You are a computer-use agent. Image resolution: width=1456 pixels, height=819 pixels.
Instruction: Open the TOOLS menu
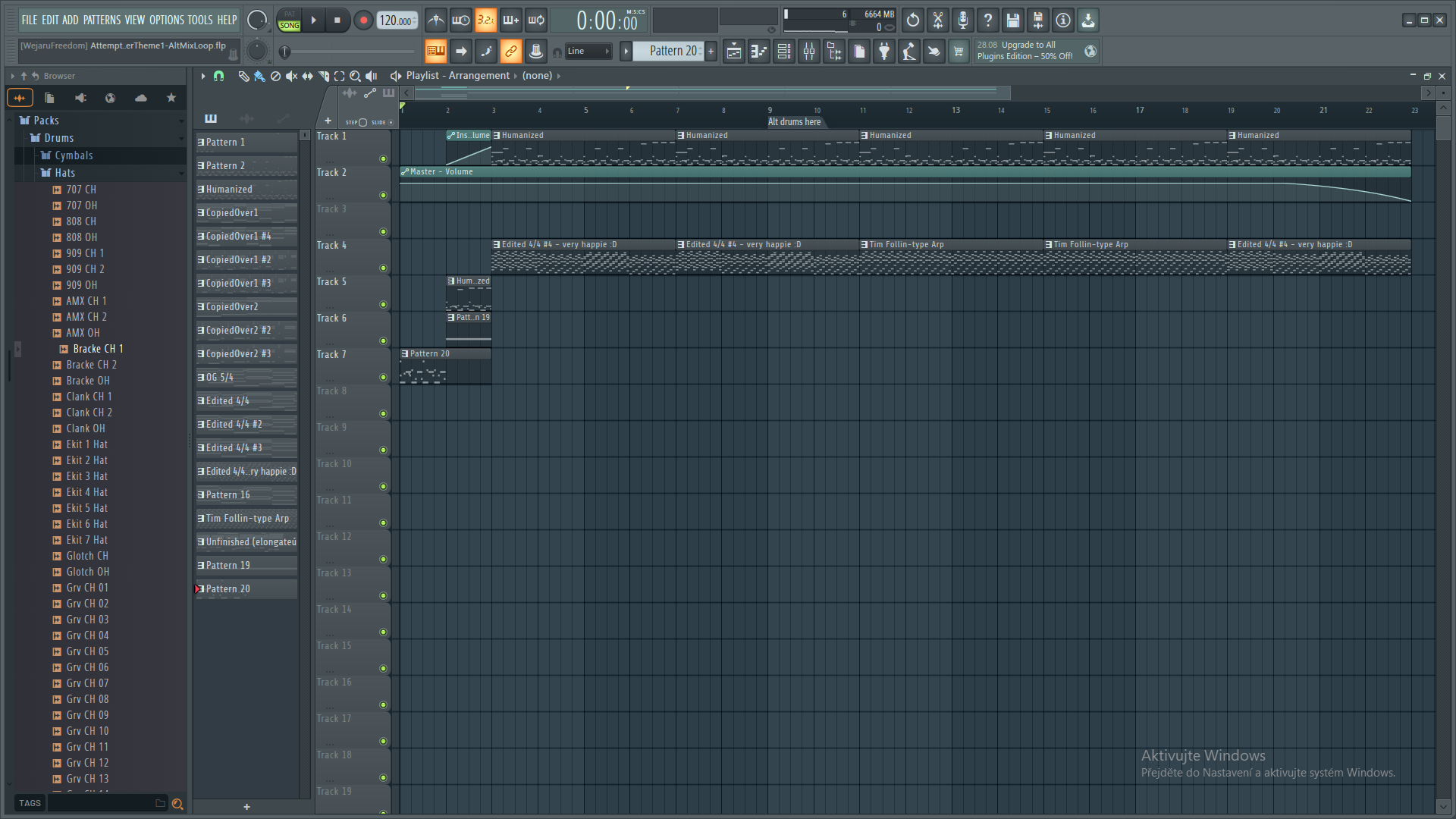point(200,20)
